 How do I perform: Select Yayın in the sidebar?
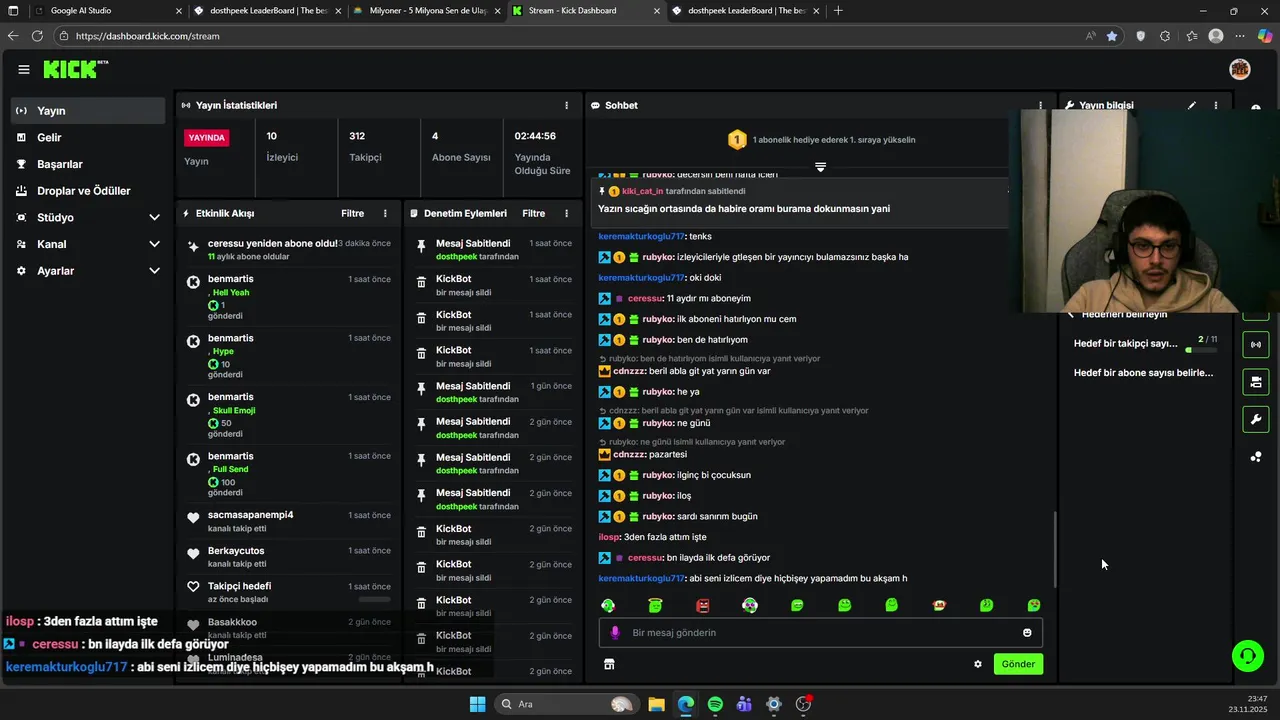88,111
